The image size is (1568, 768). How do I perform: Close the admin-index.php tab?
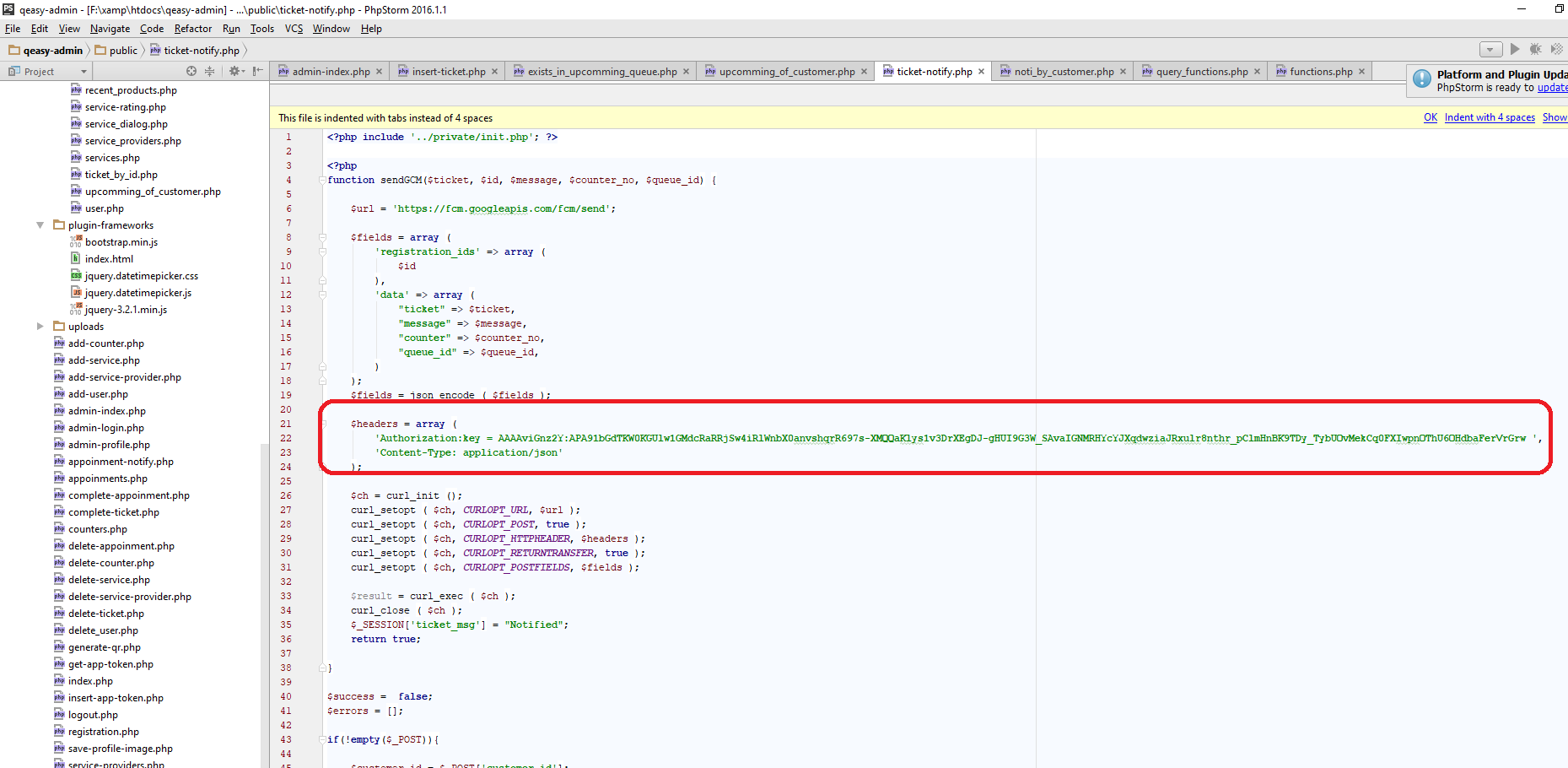coord(380,72)
